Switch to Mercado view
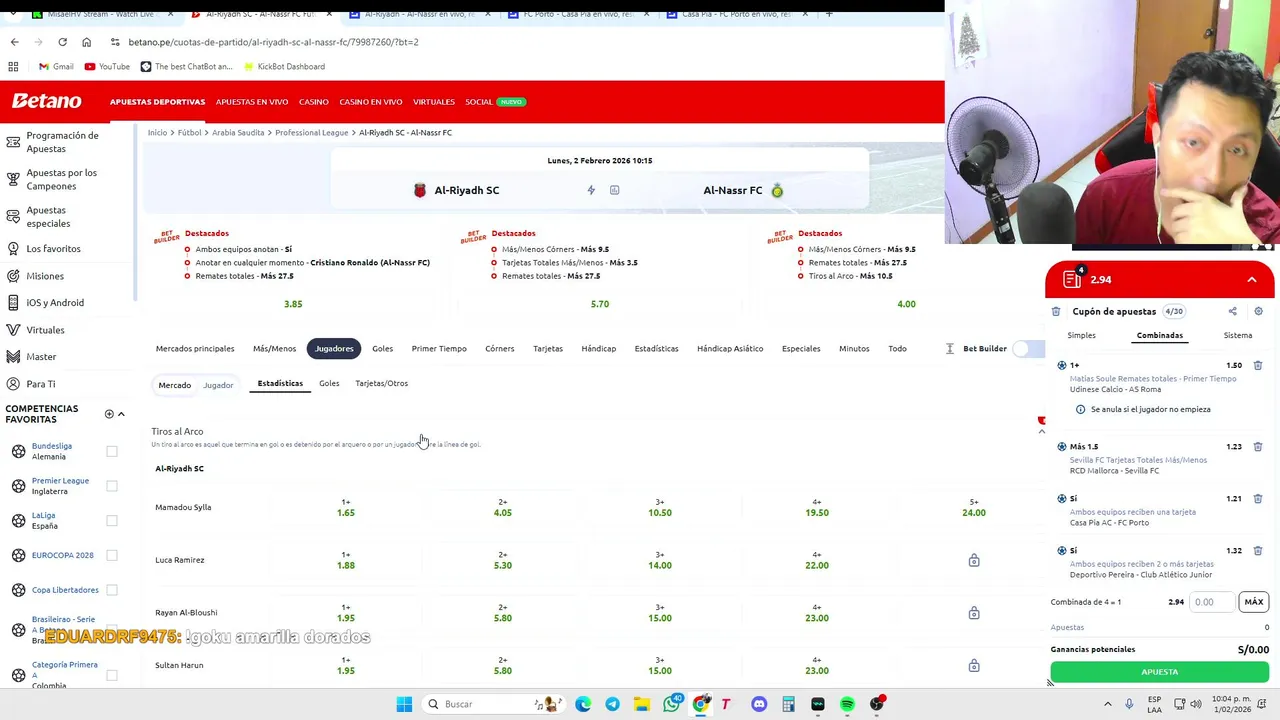This screenshot has height=720, width=1280. (174, 385)
